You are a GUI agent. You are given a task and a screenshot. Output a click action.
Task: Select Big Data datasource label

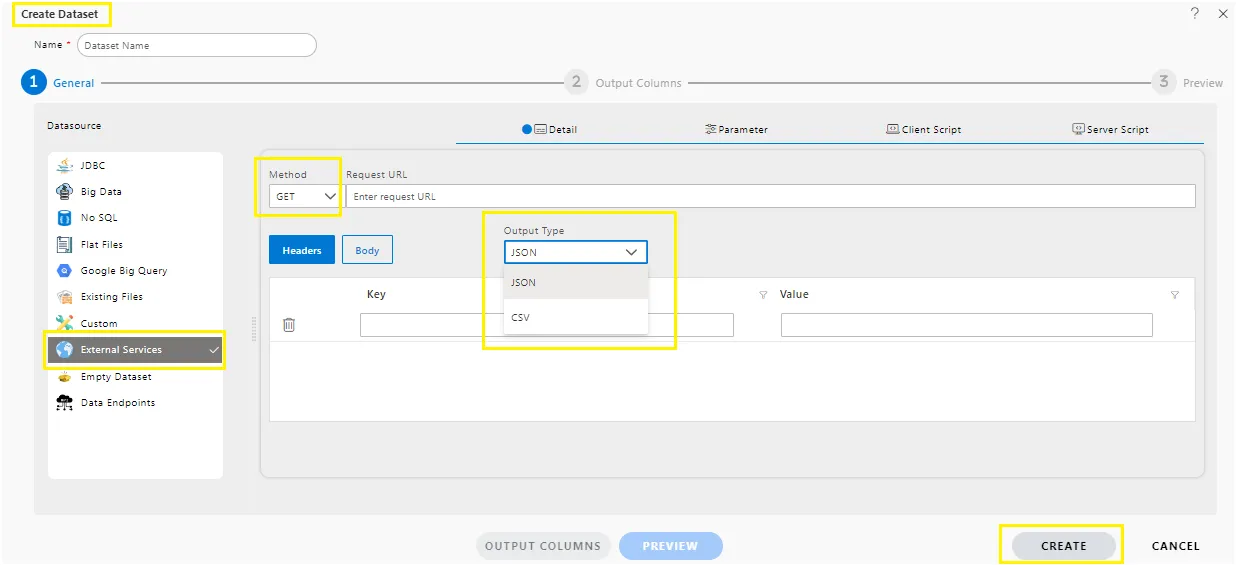click(101, 191)
